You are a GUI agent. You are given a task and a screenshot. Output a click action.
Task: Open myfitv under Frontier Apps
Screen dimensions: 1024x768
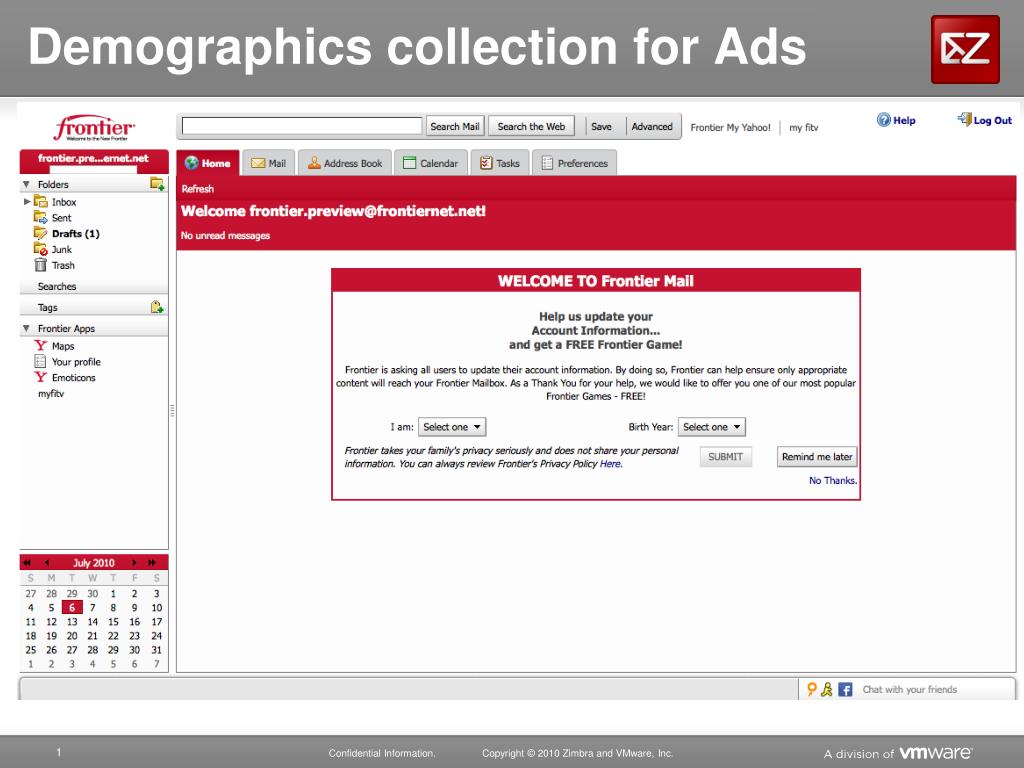[51, 393]
